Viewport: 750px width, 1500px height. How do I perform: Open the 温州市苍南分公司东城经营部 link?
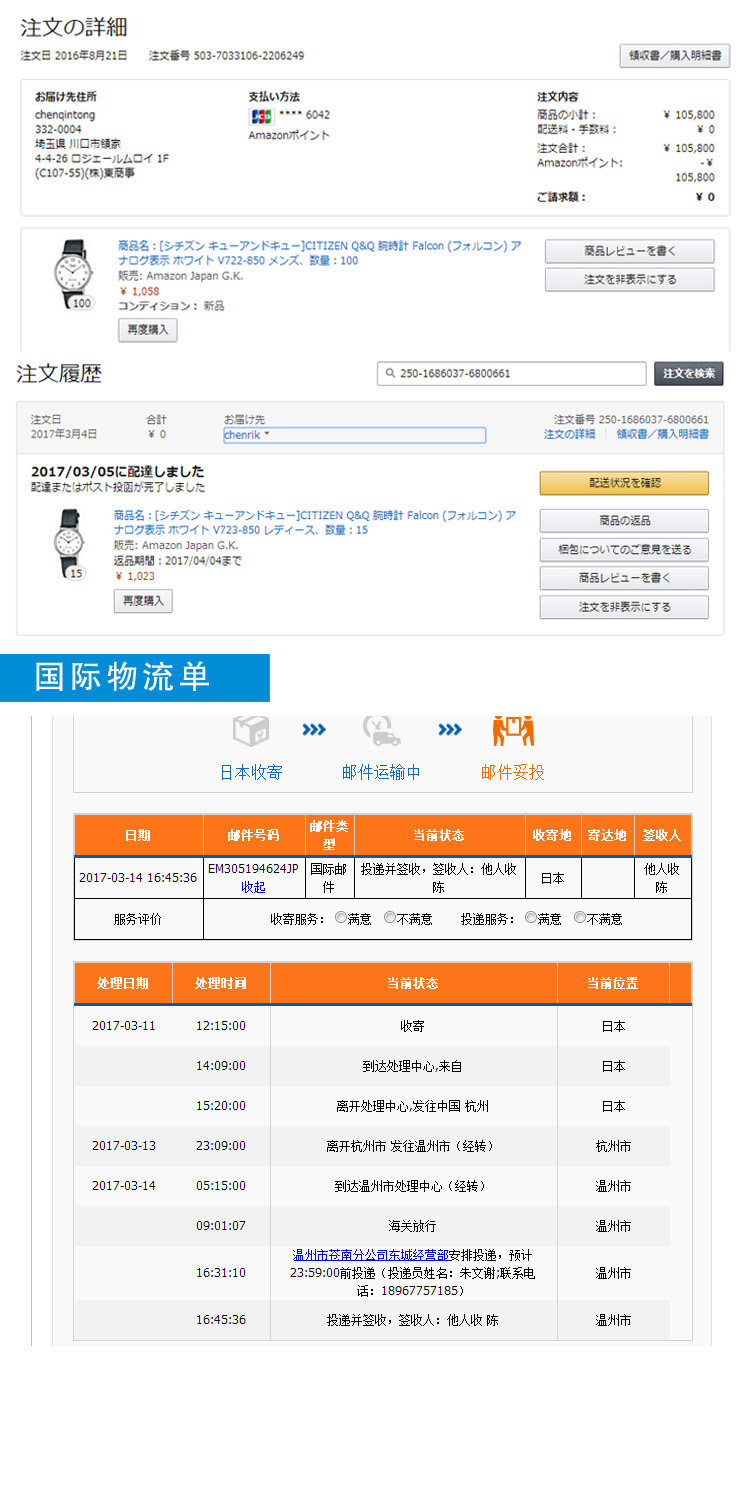[370, 1255]
